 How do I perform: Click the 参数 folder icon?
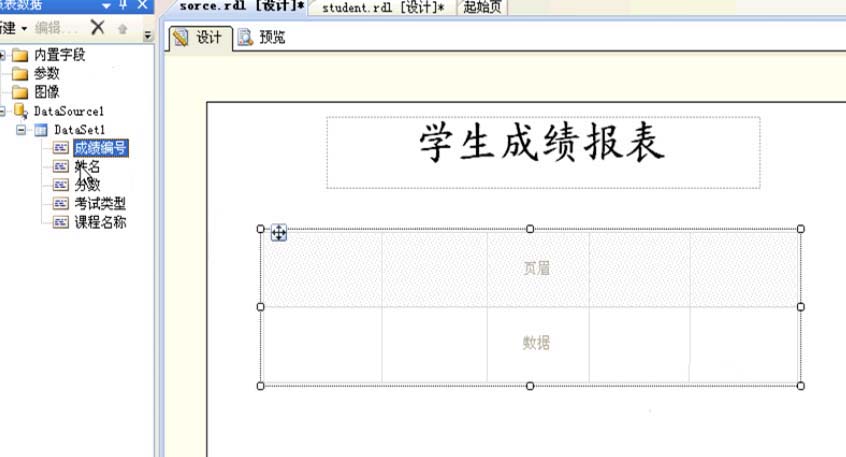[x=20, y=73]
